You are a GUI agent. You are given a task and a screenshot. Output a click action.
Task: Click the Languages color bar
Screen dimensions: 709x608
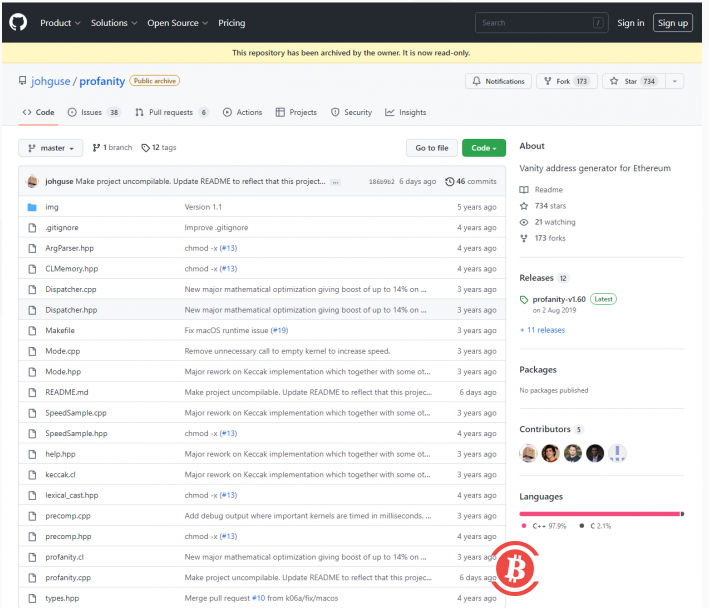601,513
